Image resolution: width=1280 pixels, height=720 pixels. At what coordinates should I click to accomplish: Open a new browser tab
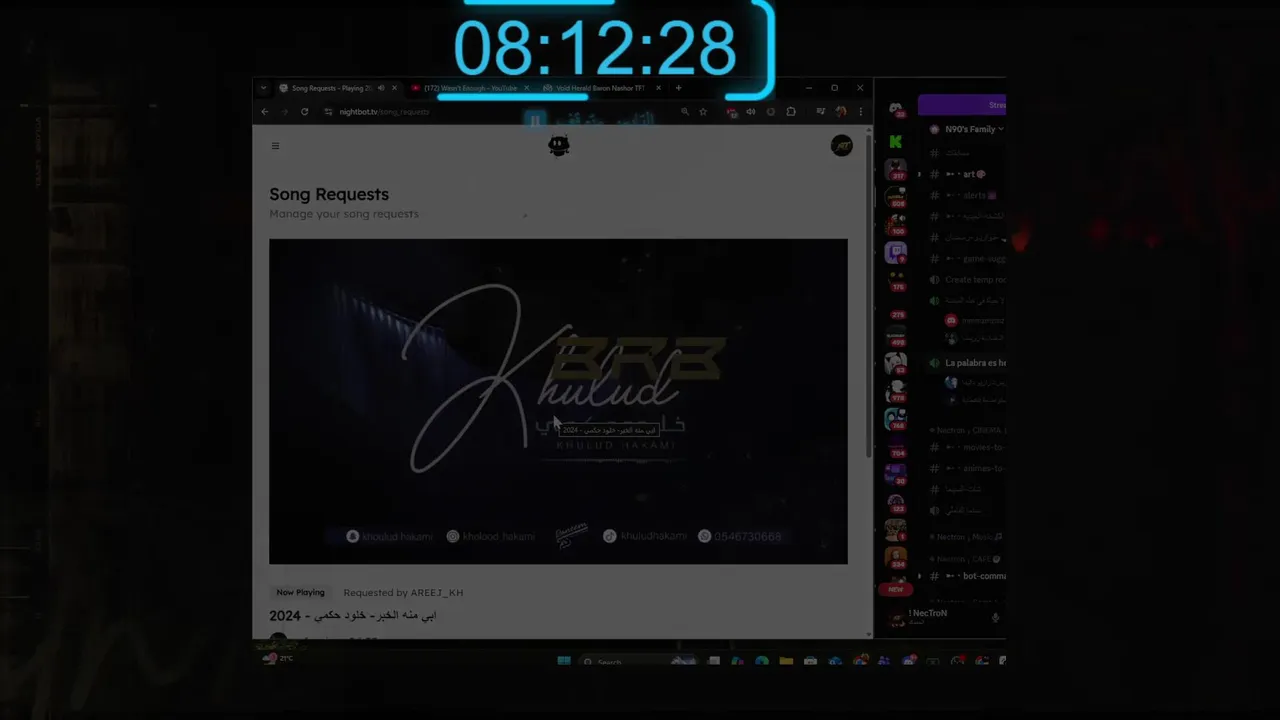point(679,88)
